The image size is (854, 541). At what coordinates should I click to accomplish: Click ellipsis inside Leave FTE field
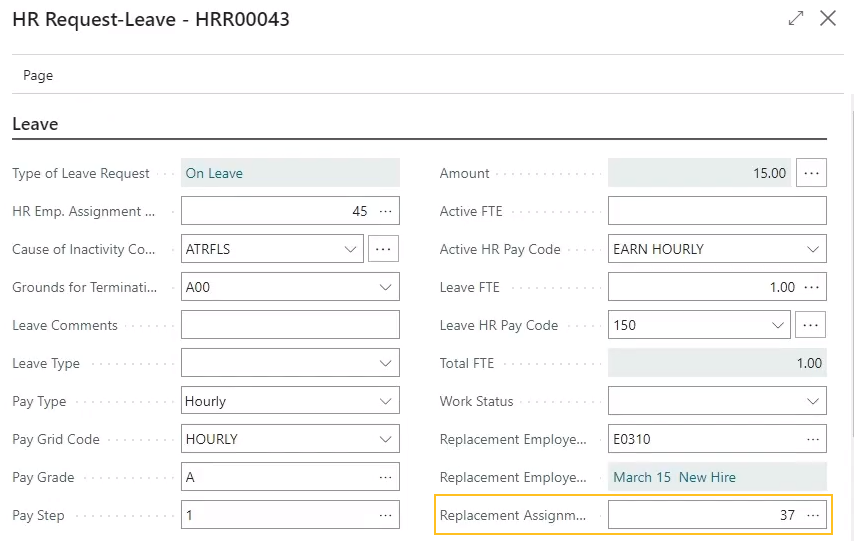click(x=812, y=287)
